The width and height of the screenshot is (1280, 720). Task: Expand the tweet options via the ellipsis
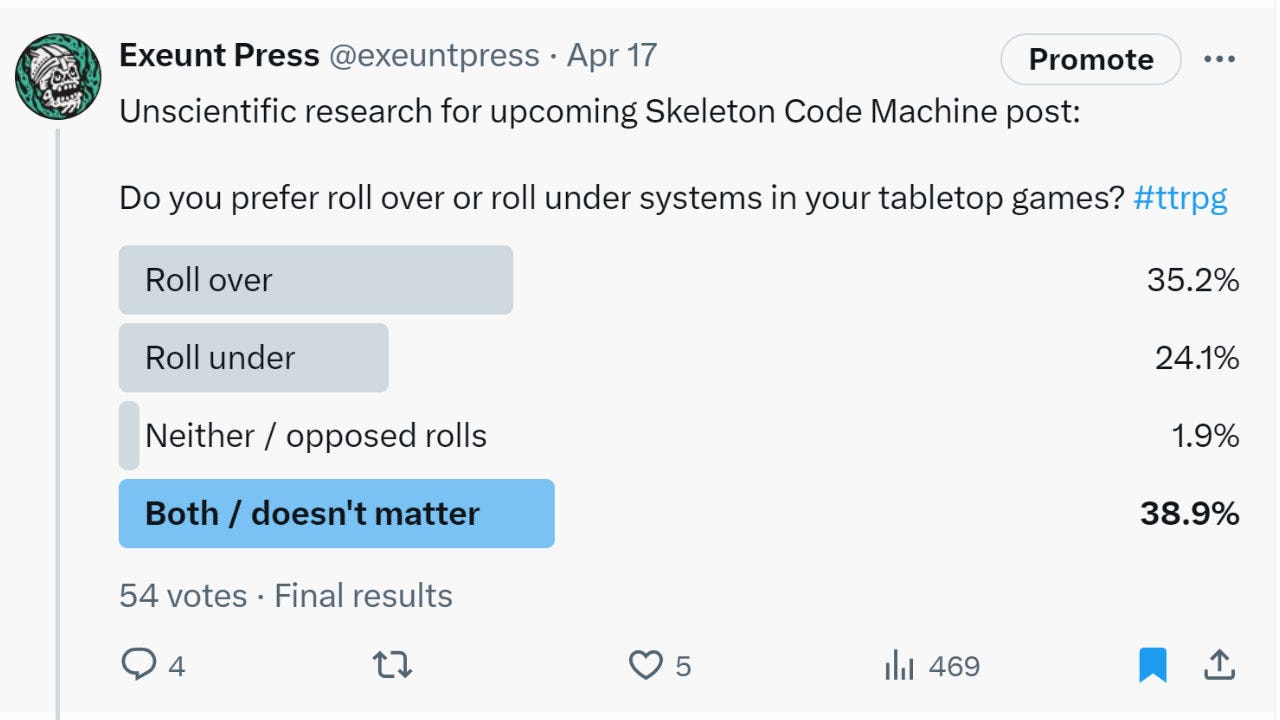pyautogui.click(x=1219, y=58)
